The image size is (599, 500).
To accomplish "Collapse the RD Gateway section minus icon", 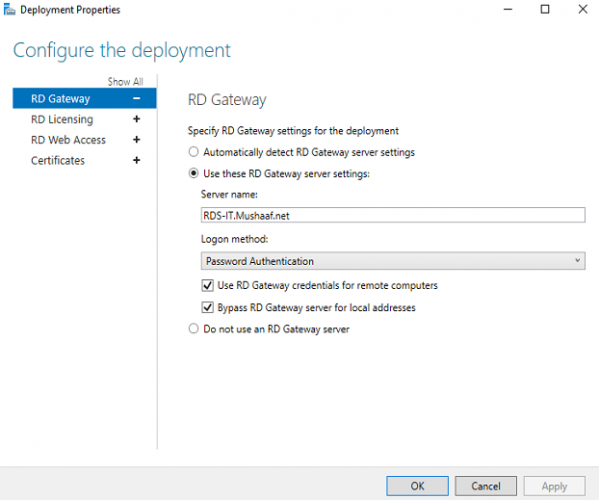I will tap(136, 99).
